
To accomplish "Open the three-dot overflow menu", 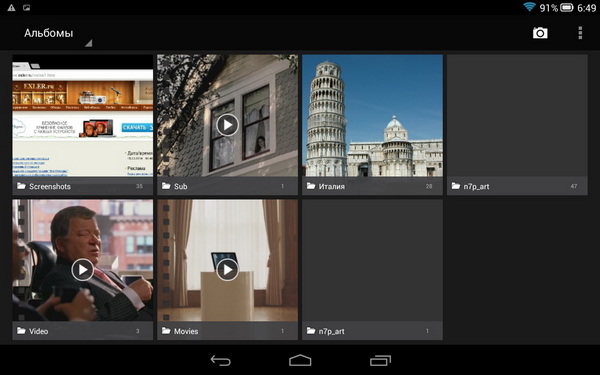I will tap(580, 33).
